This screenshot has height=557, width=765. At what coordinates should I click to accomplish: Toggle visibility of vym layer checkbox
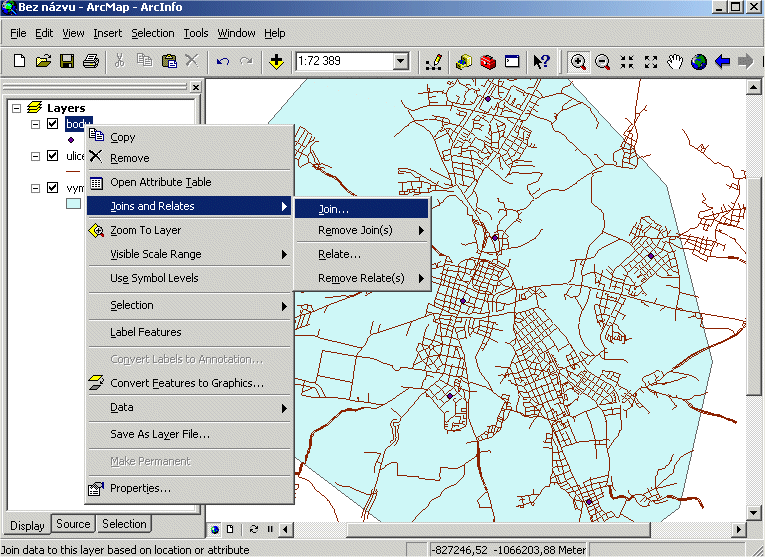coord(53,187)
